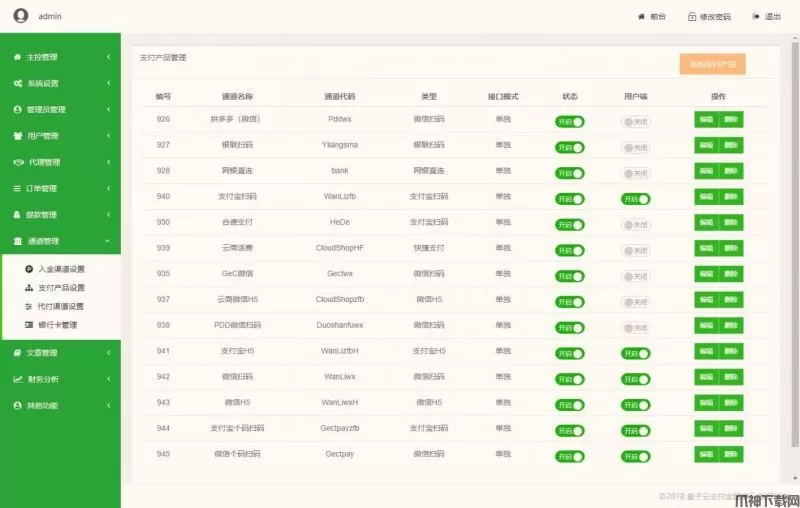Click 删除 button for row 945 Gectpay

click(732, 455)
